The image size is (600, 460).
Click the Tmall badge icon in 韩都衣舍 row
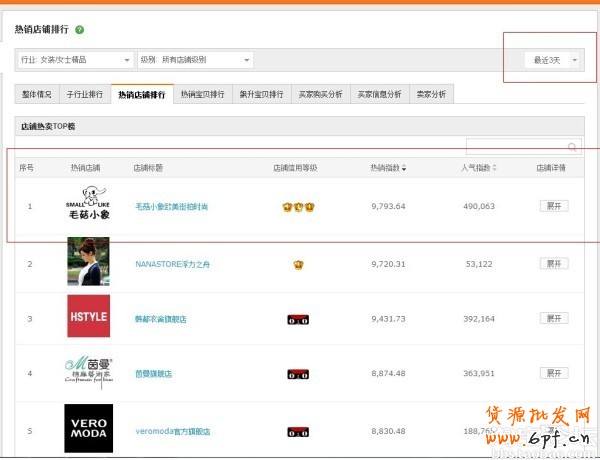tap(298, 319)
